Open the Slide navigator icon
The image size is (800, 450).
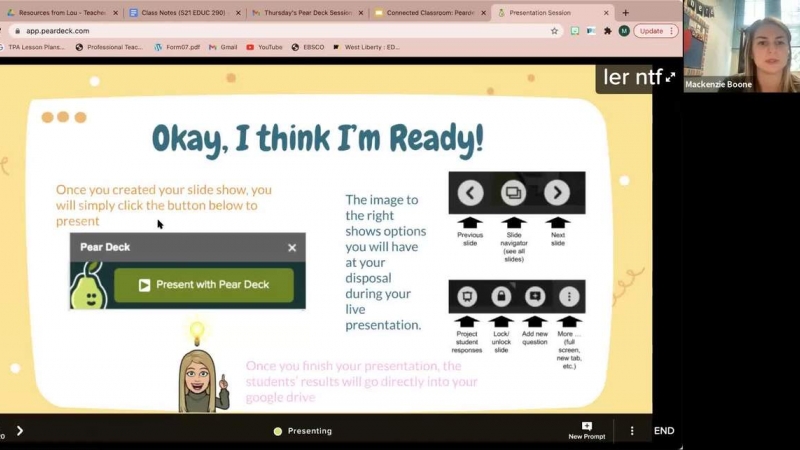pos(514,193)
